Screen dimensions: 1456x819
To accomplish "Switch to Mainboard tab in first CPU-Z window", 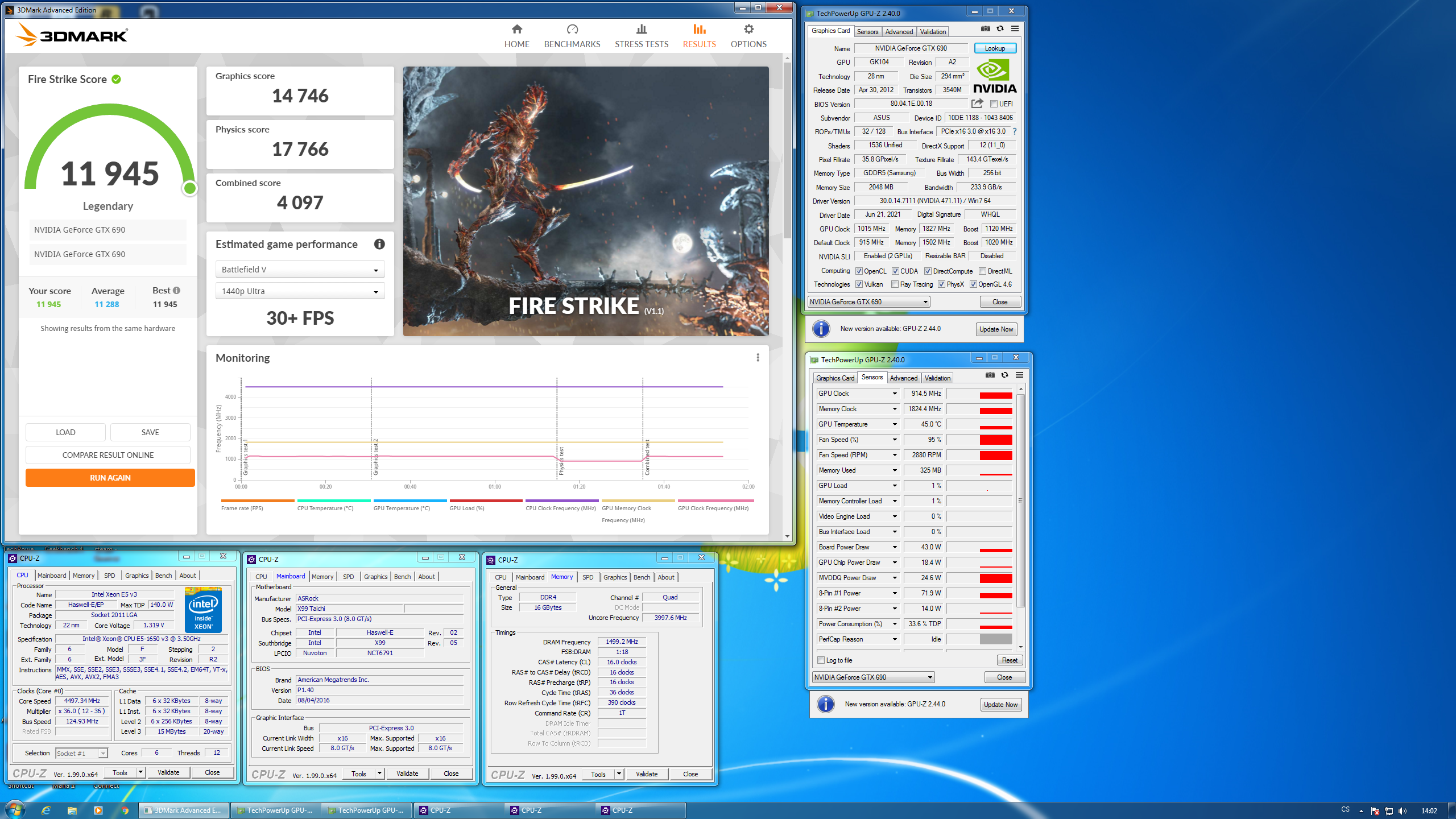I will [52, 576].
